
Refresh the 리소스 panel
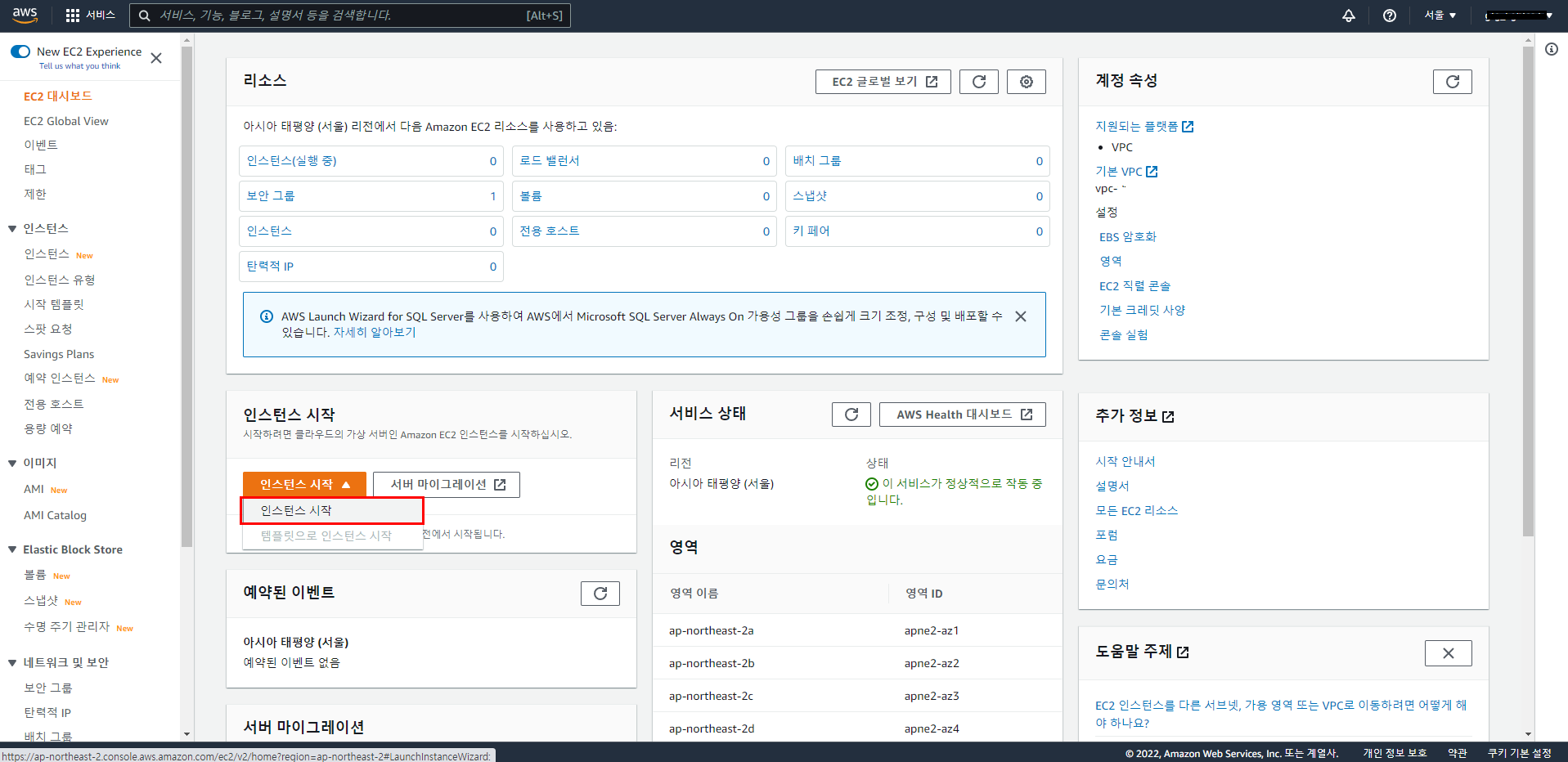tap(979, 82)
